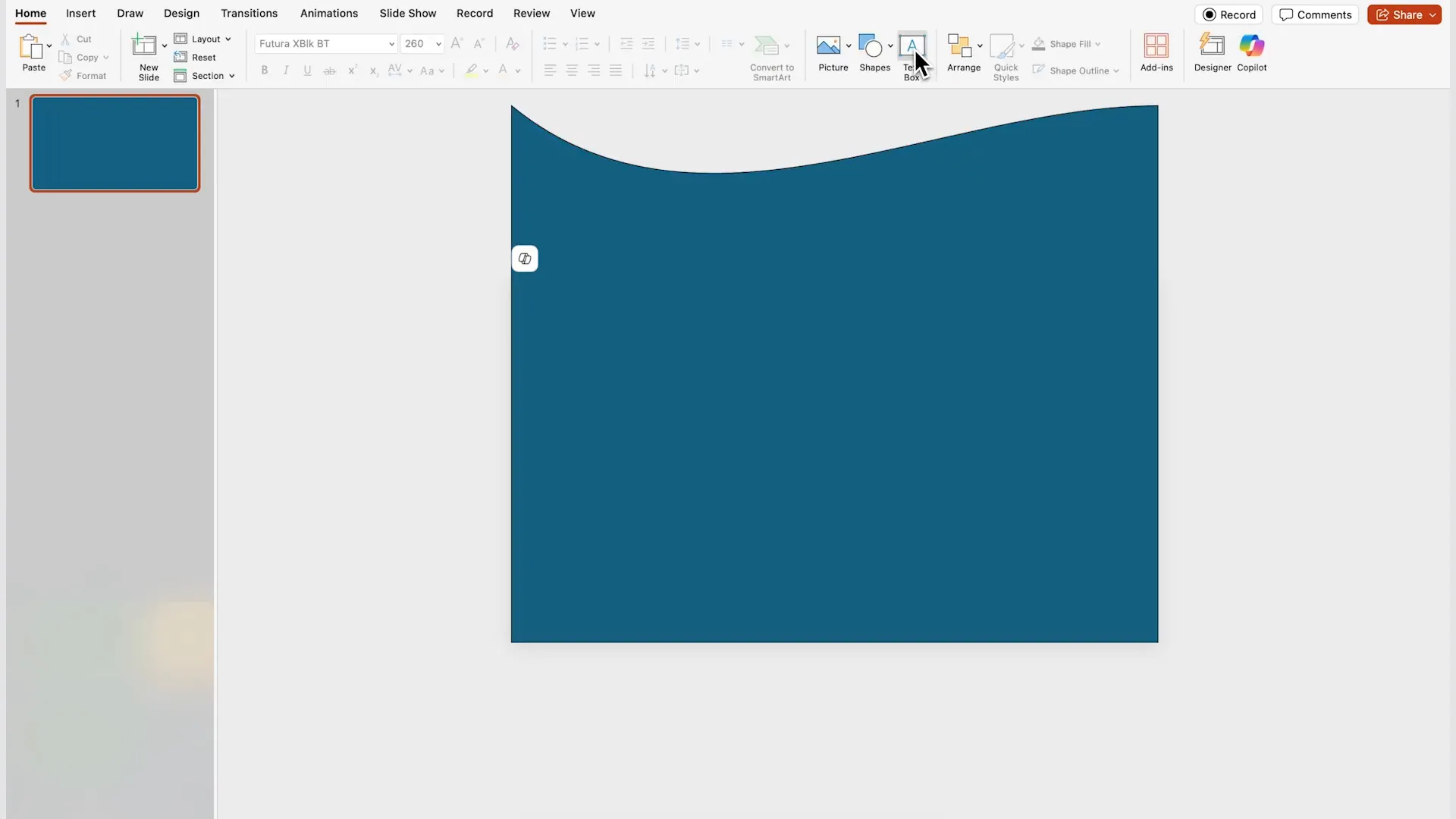Open Comments pane
Image resolution: width=1456 pixels, height=819 pixels.
pos(1315,14)
